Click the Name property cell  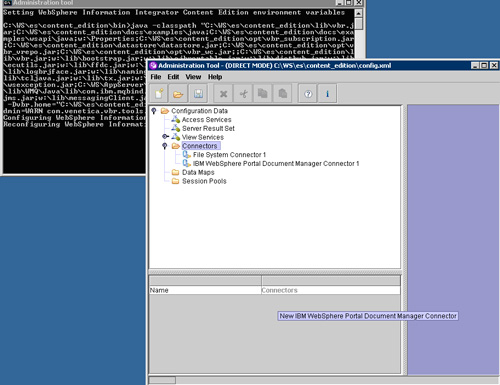[x=205, y=290]
